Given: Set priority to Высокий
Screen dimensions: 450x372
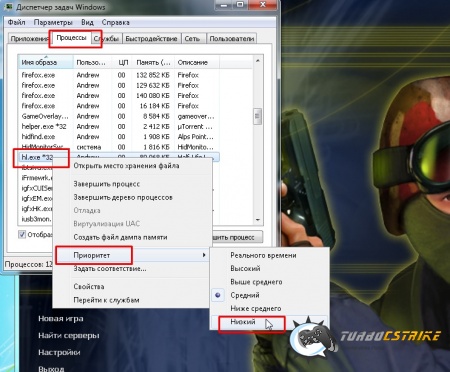Looking at the screenshot, I should pos(245,269).
